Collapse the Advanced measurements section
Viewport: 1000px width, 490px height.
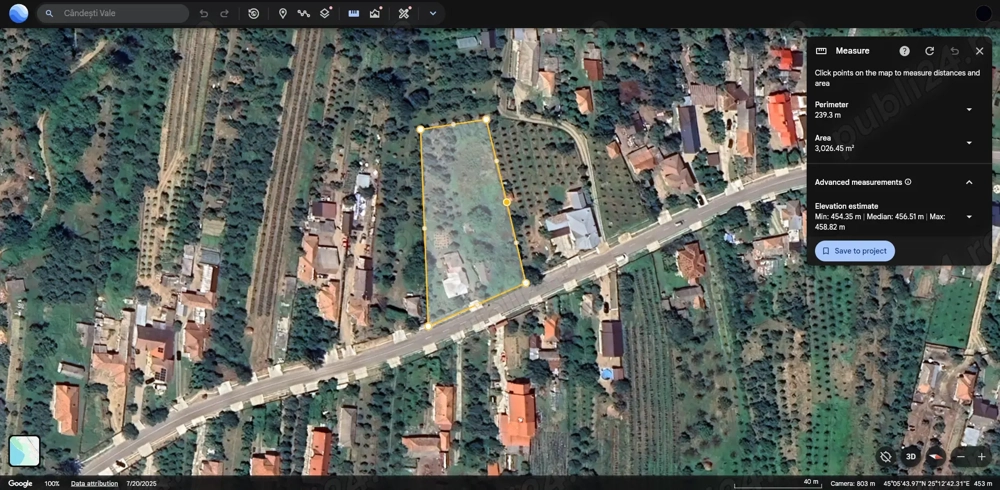click(968, 182)
